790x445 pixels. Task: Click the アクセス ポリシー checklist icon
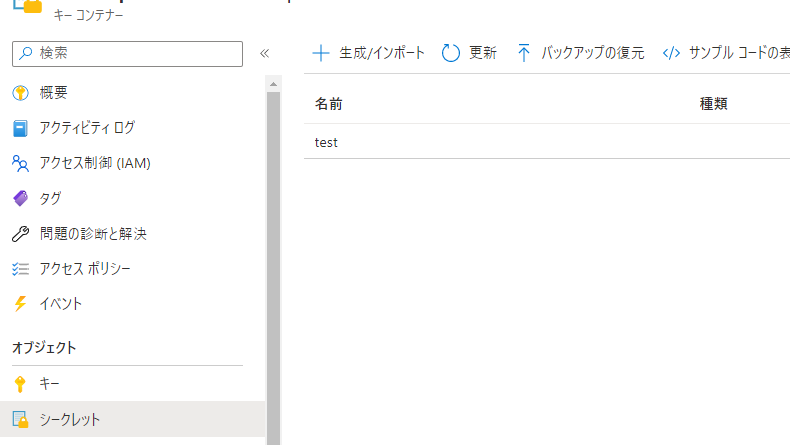tap(20, 269)
